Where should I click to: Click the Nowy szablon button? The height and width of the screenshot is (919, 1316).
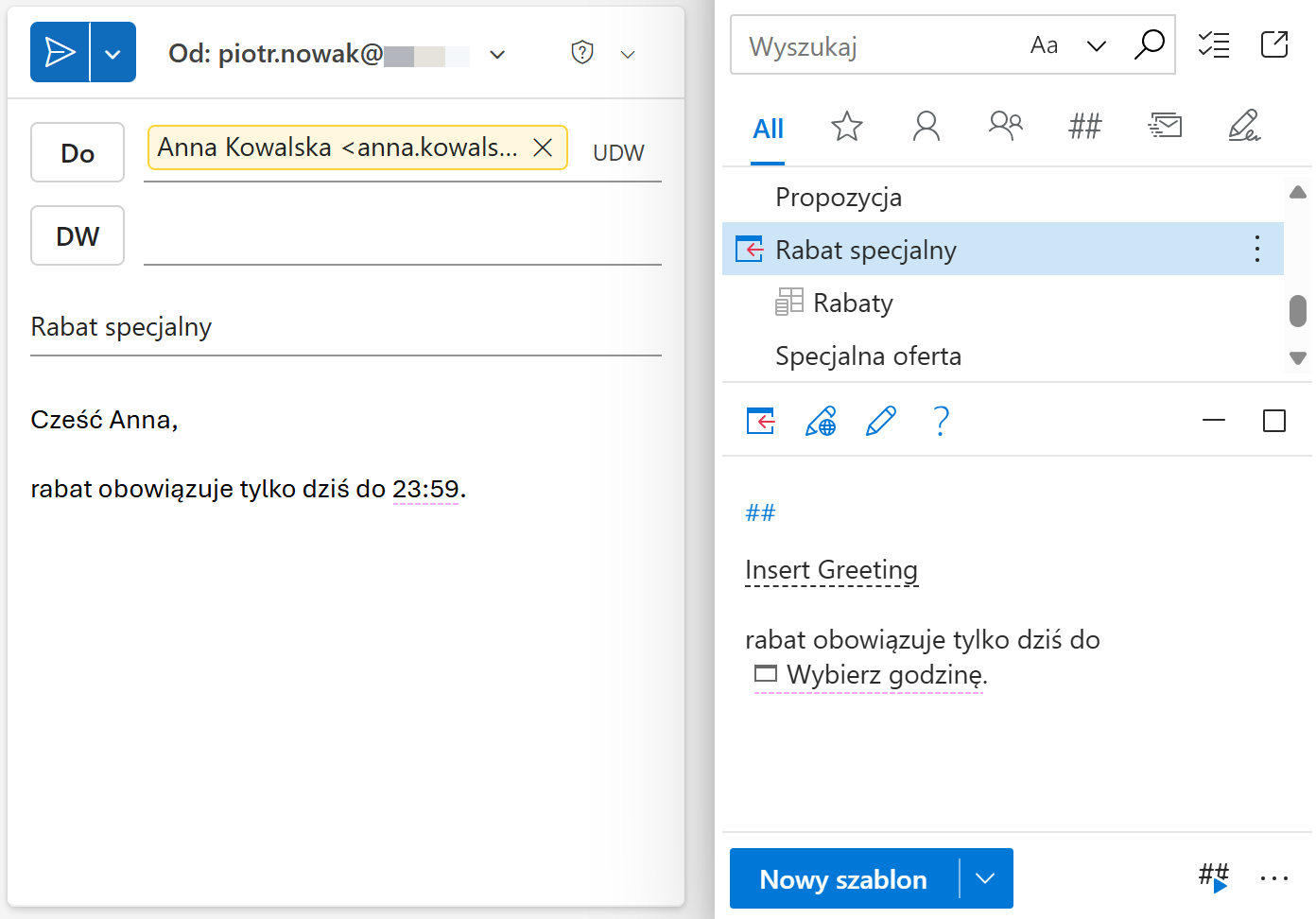843,878
